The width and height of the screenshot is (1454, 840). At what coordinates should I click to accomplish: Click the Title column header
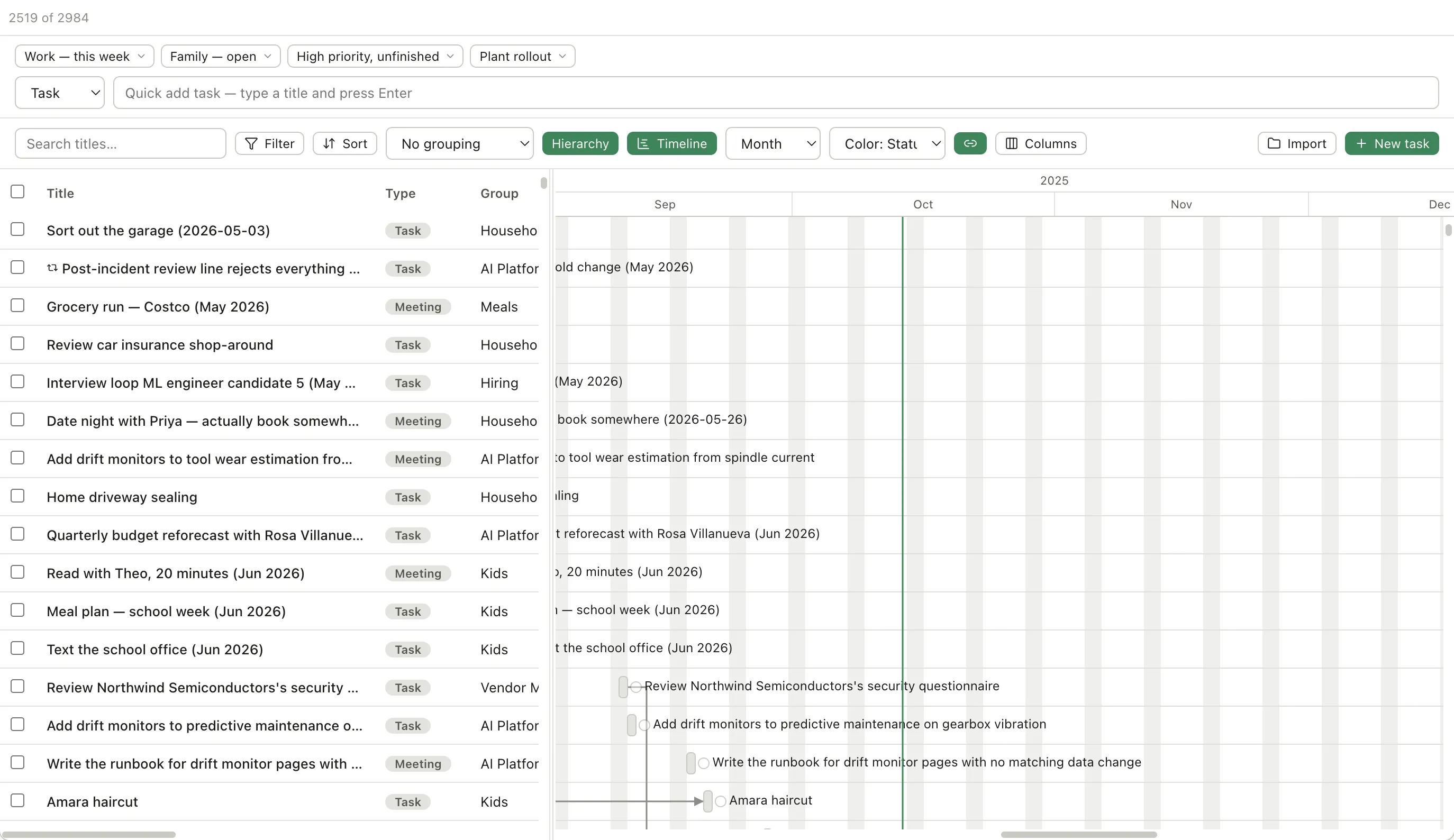point(60,193)
